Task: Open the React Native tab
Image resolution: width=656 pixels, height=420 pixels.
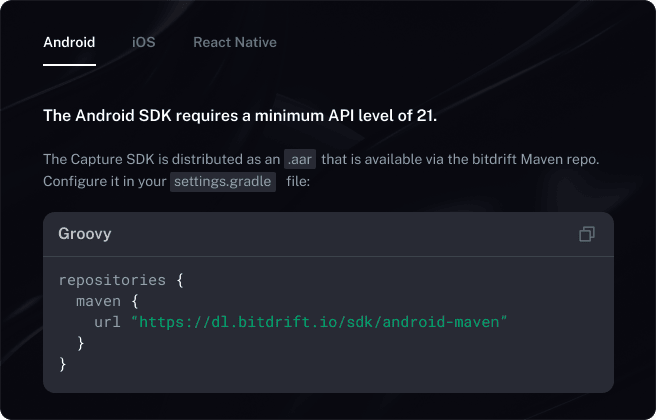Action: (234, 42)
